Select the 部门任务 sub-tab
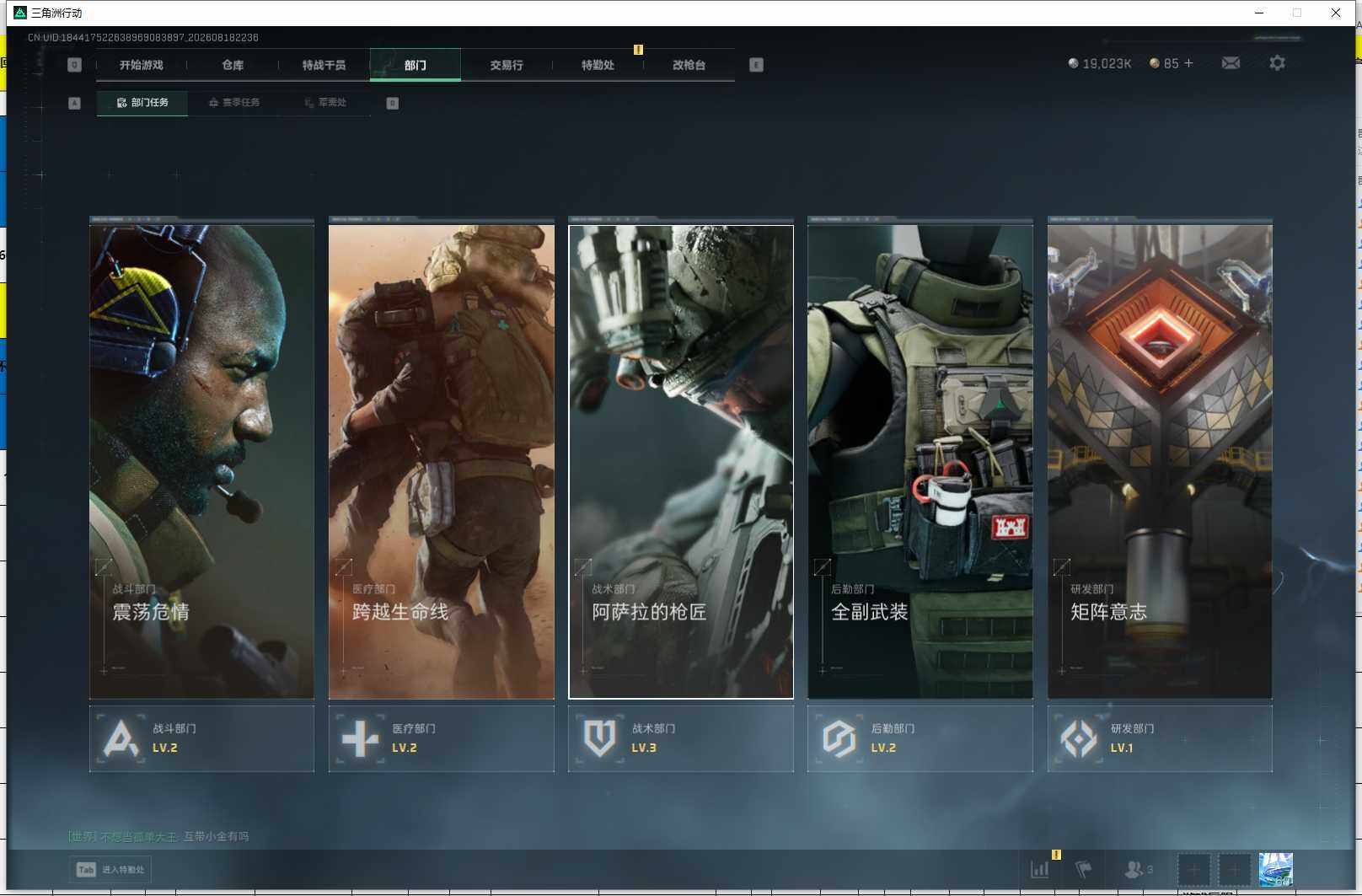Viewport: 1362px width, 896px height. click(x=142, y=103)
